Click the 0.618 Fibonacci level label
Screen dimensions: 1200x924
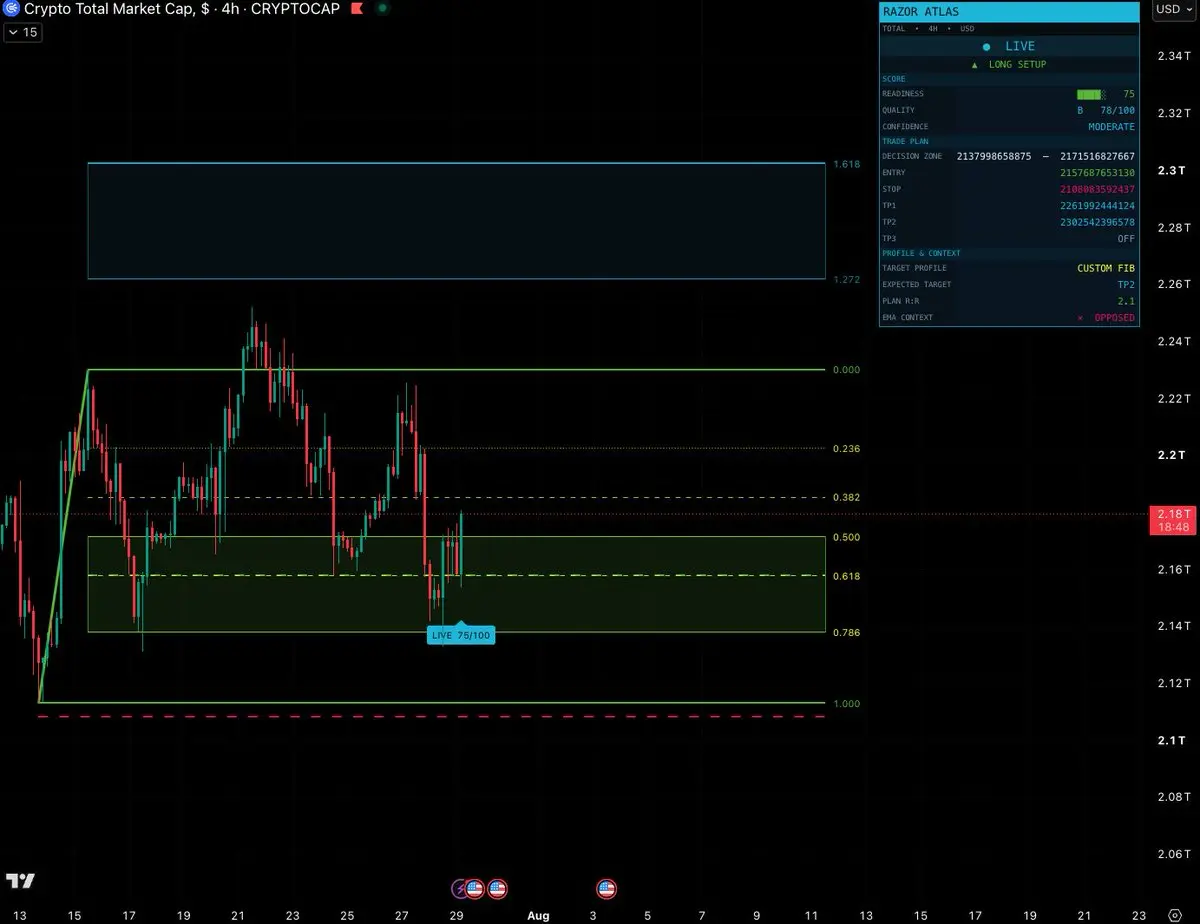point(846,576)
